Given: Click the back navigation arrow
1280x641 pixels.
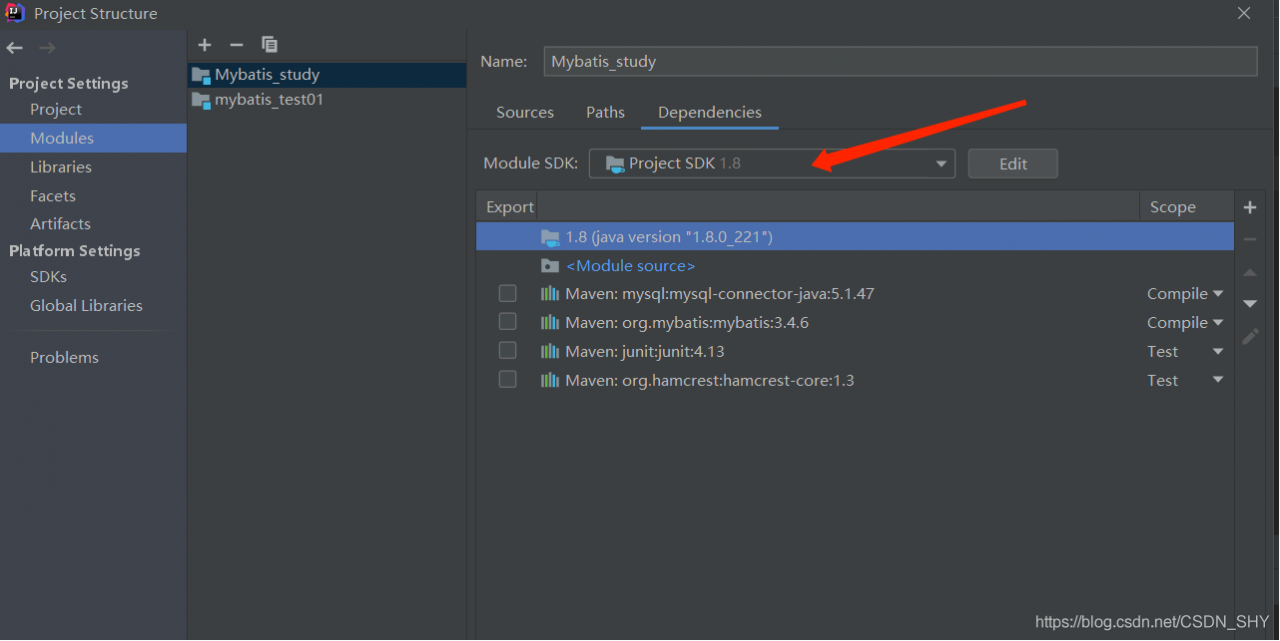Looking at the screenshot, I should [x=15, y=48].
